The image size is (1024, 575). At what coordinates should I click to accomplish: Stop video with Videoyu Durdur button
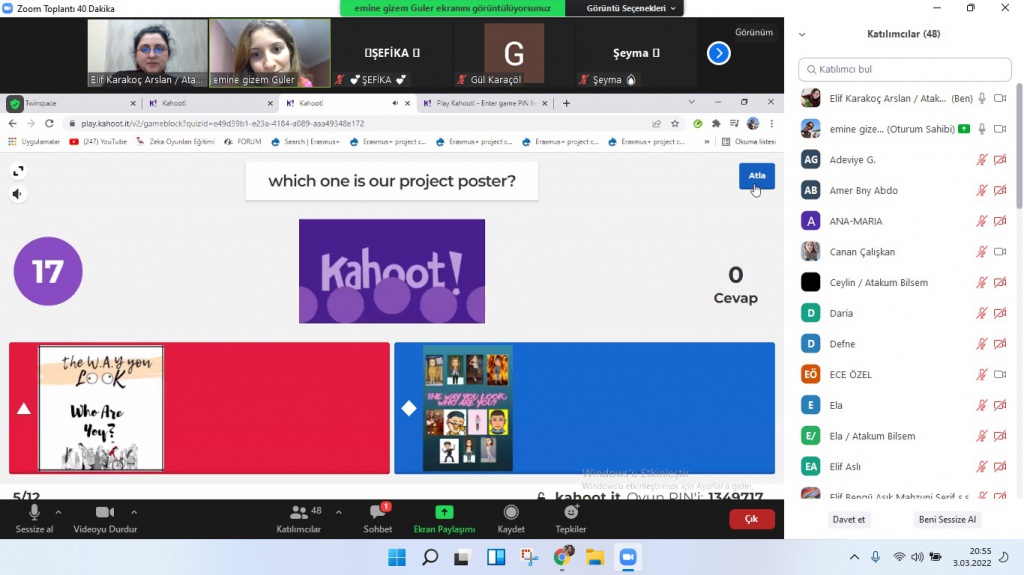[105, 519]
